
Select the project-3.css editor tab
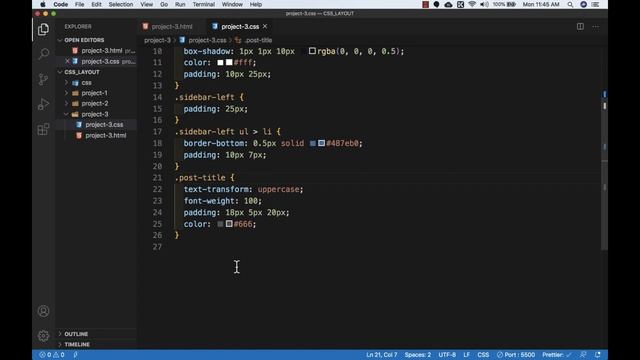[240, 27]
